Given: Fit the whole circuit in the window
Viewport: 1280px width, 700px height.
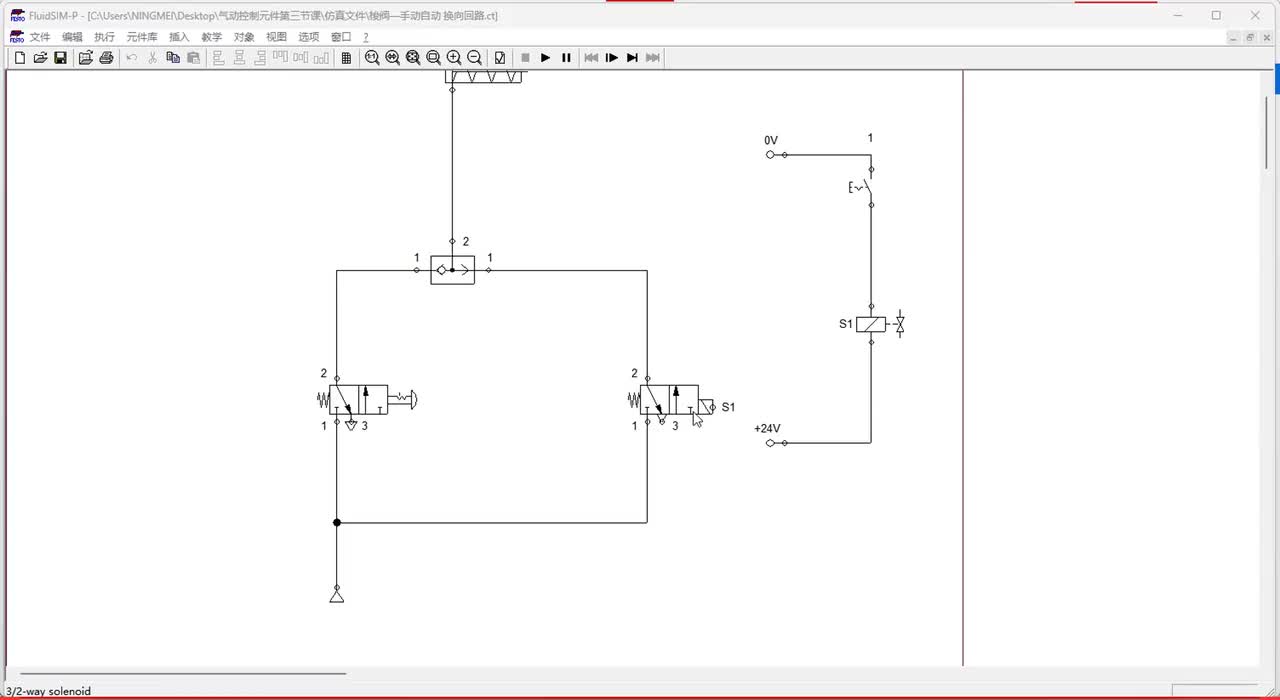Looking at the screenshot, I should click(x=413, y=58).
